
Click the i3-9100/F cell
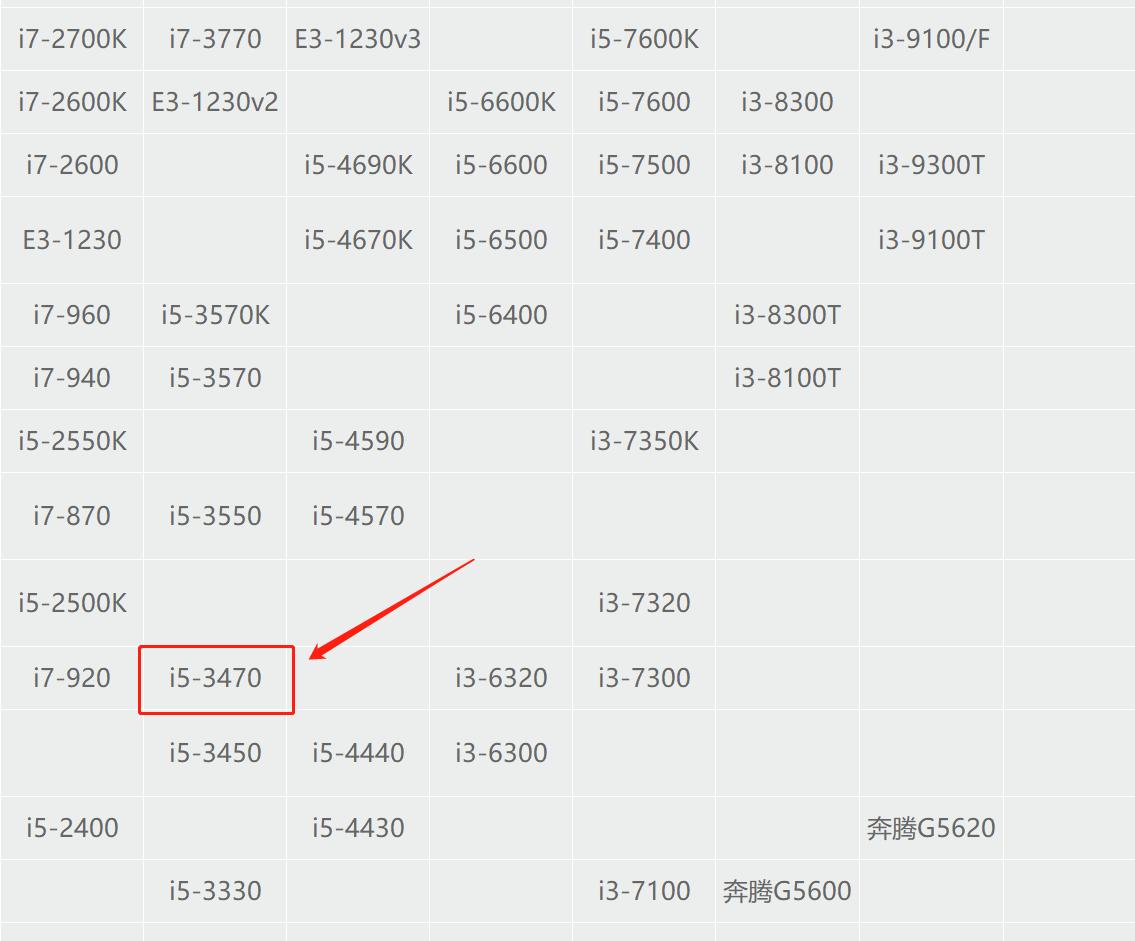(x=931, y=39)
